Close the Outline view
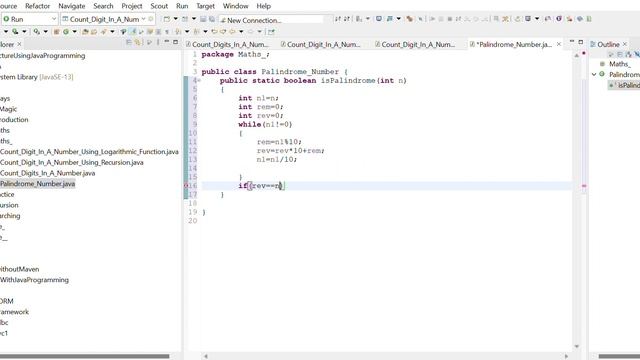640x360 pixels. pos(624,44)
